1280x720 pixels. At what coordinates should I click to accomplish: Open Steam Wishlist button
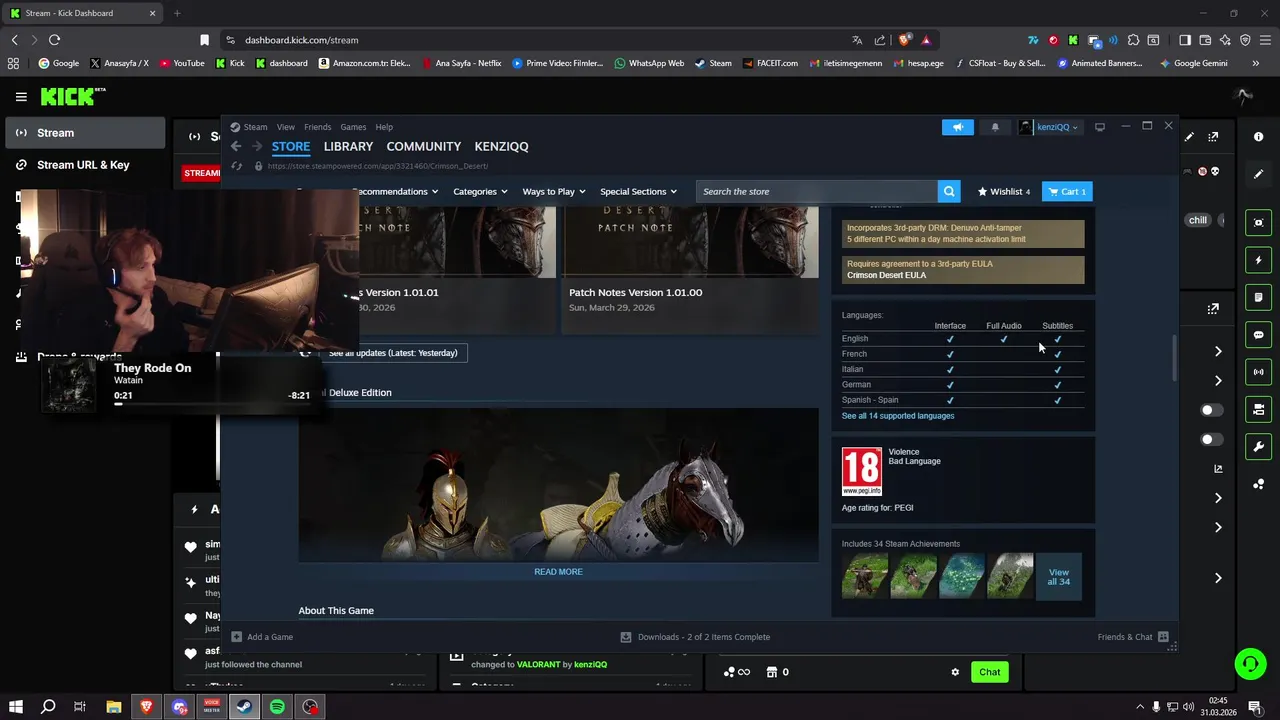point(1003,191)
